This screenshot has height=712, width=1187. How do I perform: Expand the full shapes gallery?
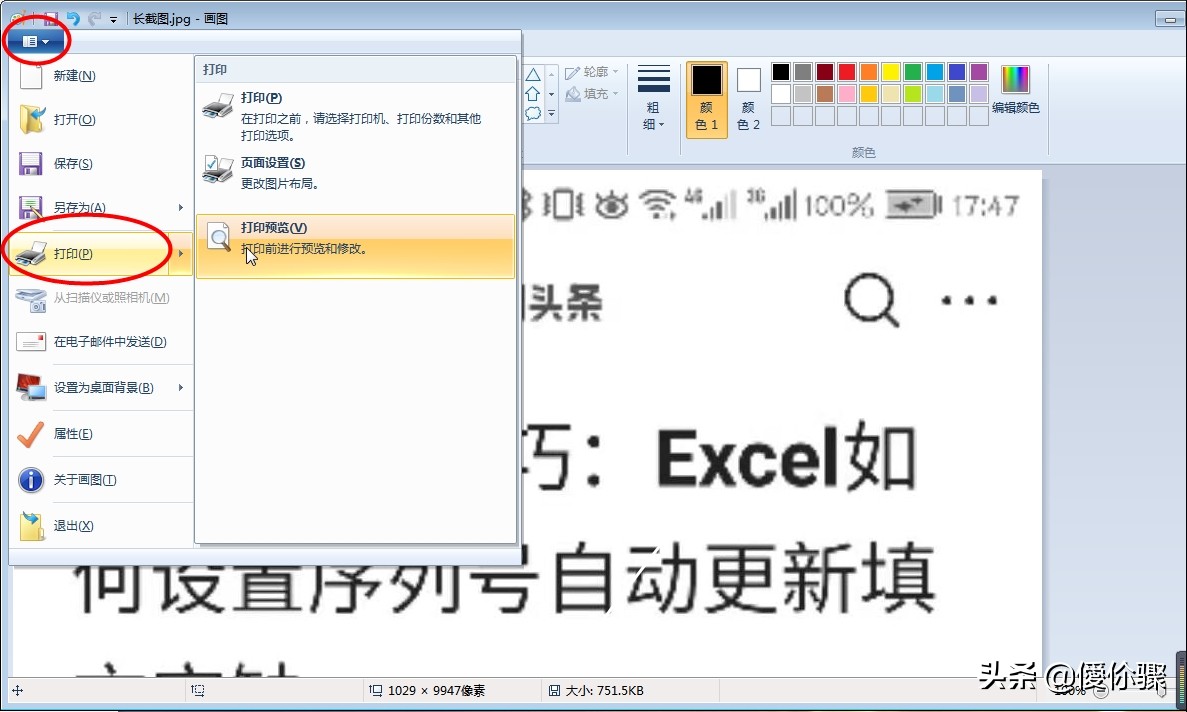[552, 113]
